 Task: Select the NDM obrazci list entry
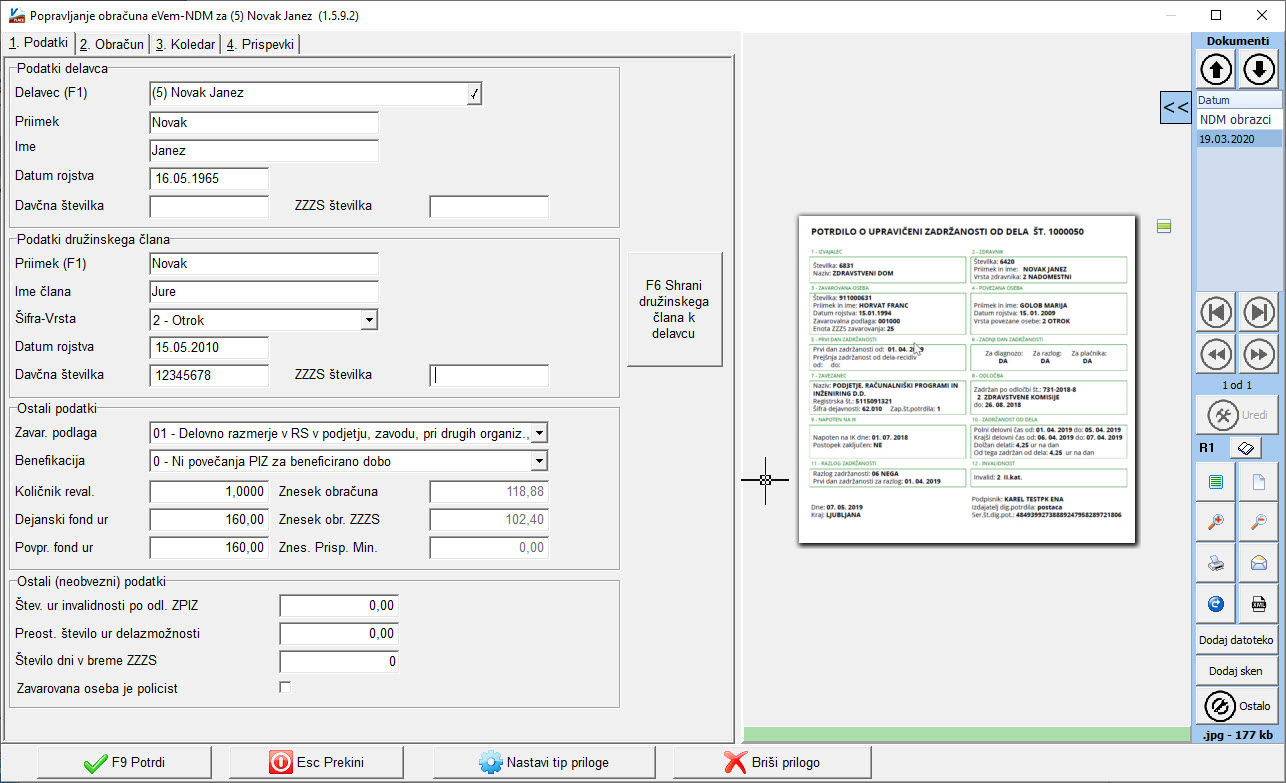pos(1239,119)
